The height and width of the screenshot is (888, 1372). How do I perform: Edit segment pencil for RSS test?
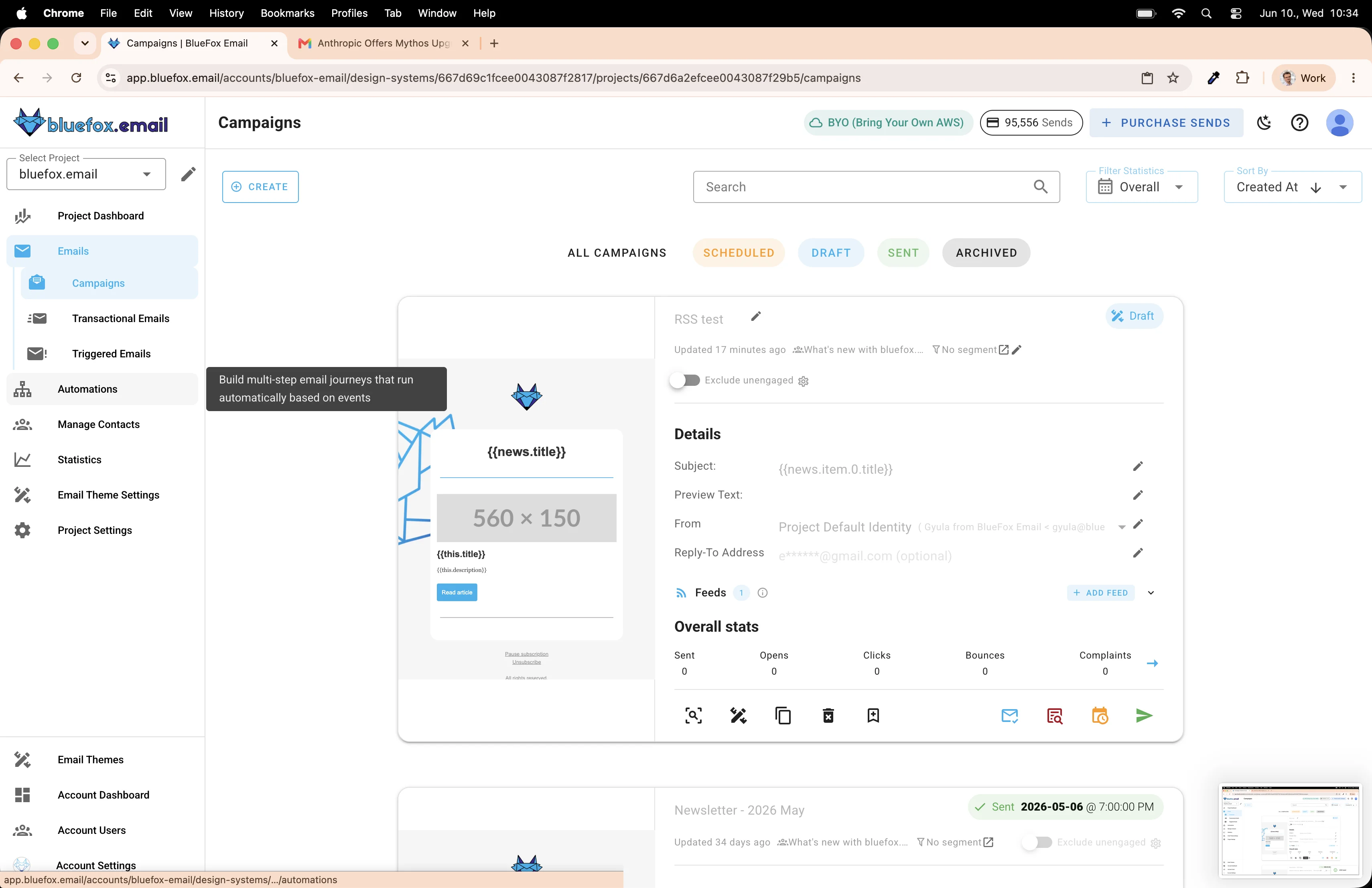point(1016,349)
